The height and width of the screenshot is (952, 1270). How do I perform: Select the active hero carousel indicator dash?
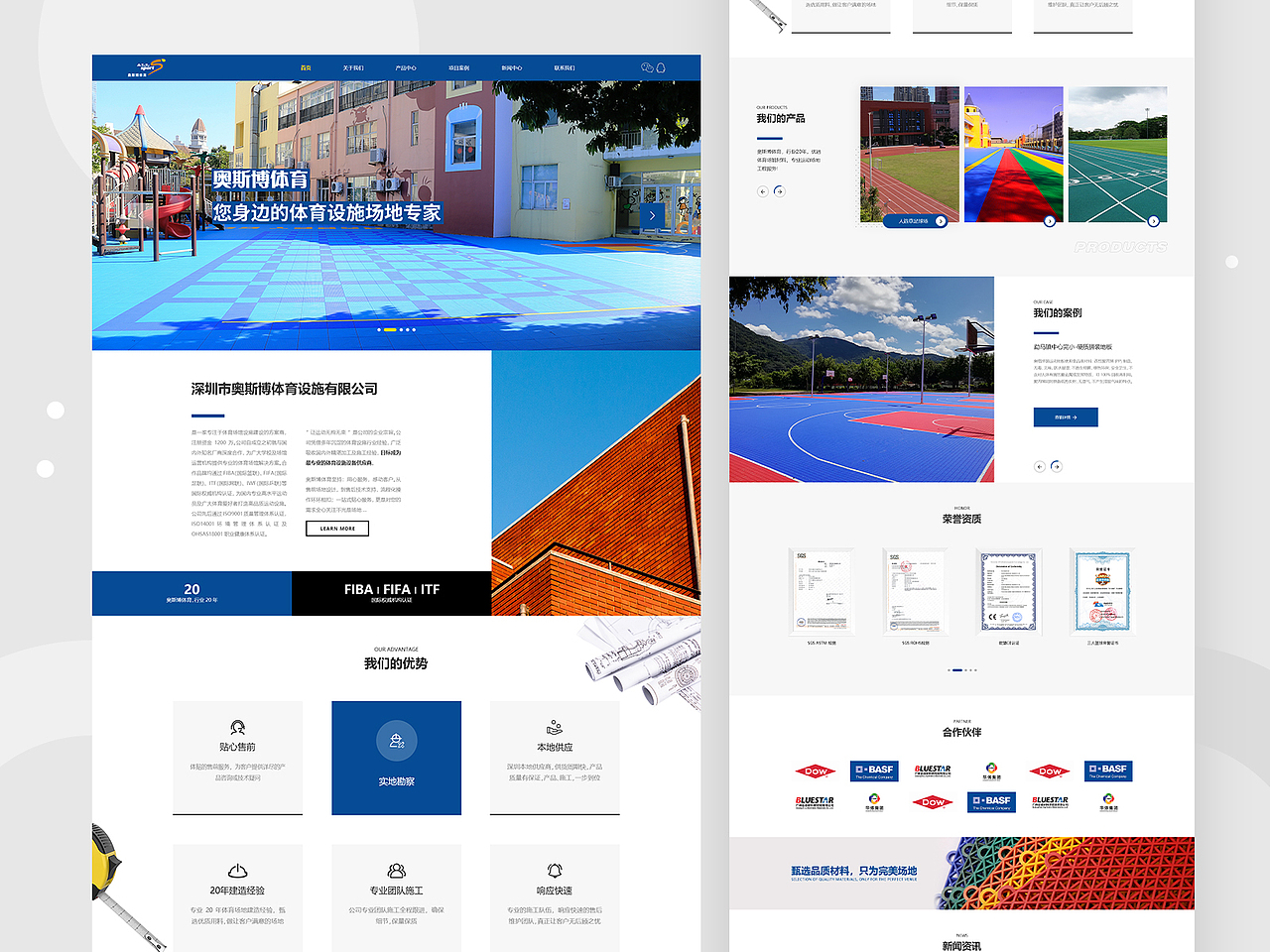[x=390, y=329]
